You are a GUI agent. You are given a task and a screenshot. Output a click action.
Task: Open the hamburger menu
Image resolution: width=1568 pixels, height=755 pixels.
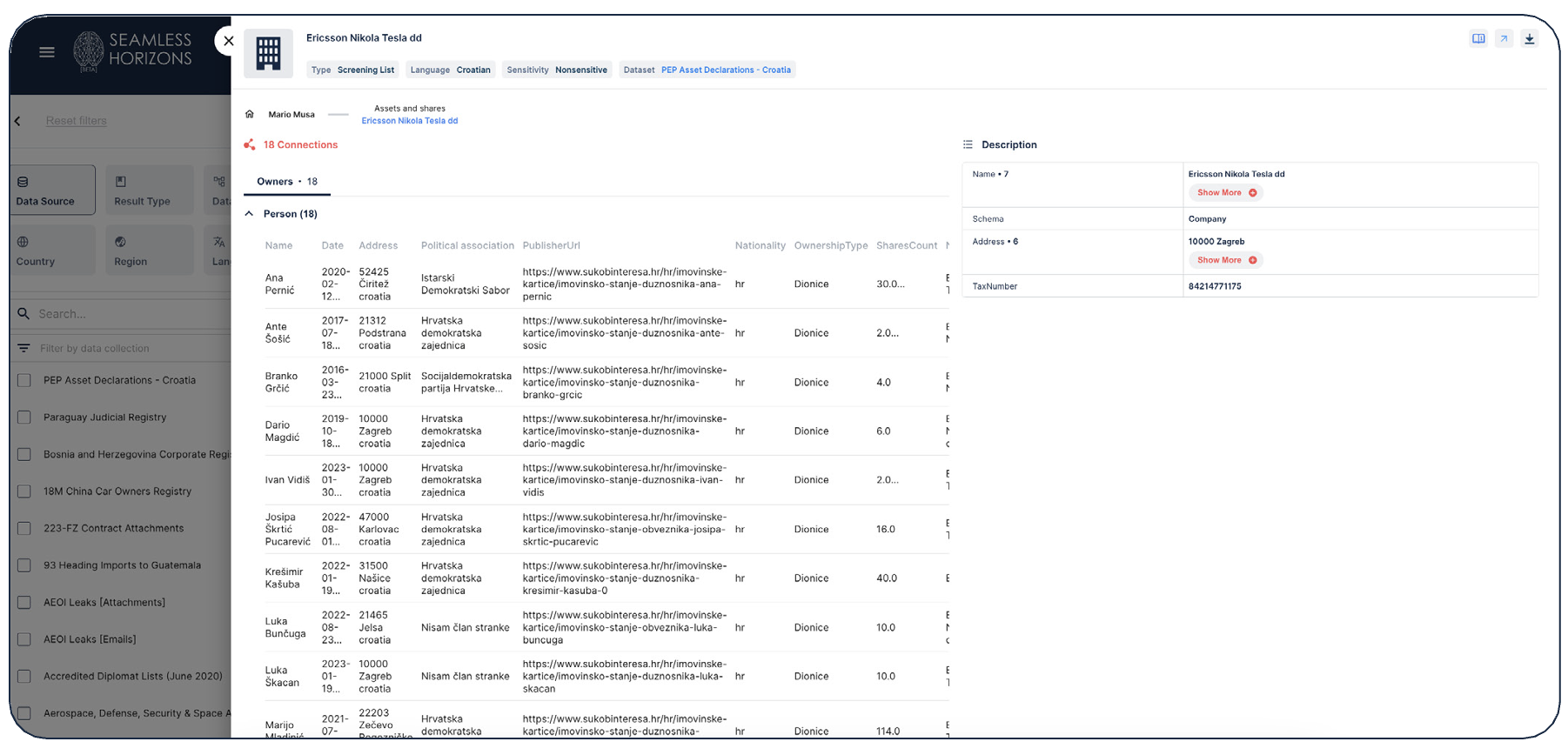[x=47, y=52]
